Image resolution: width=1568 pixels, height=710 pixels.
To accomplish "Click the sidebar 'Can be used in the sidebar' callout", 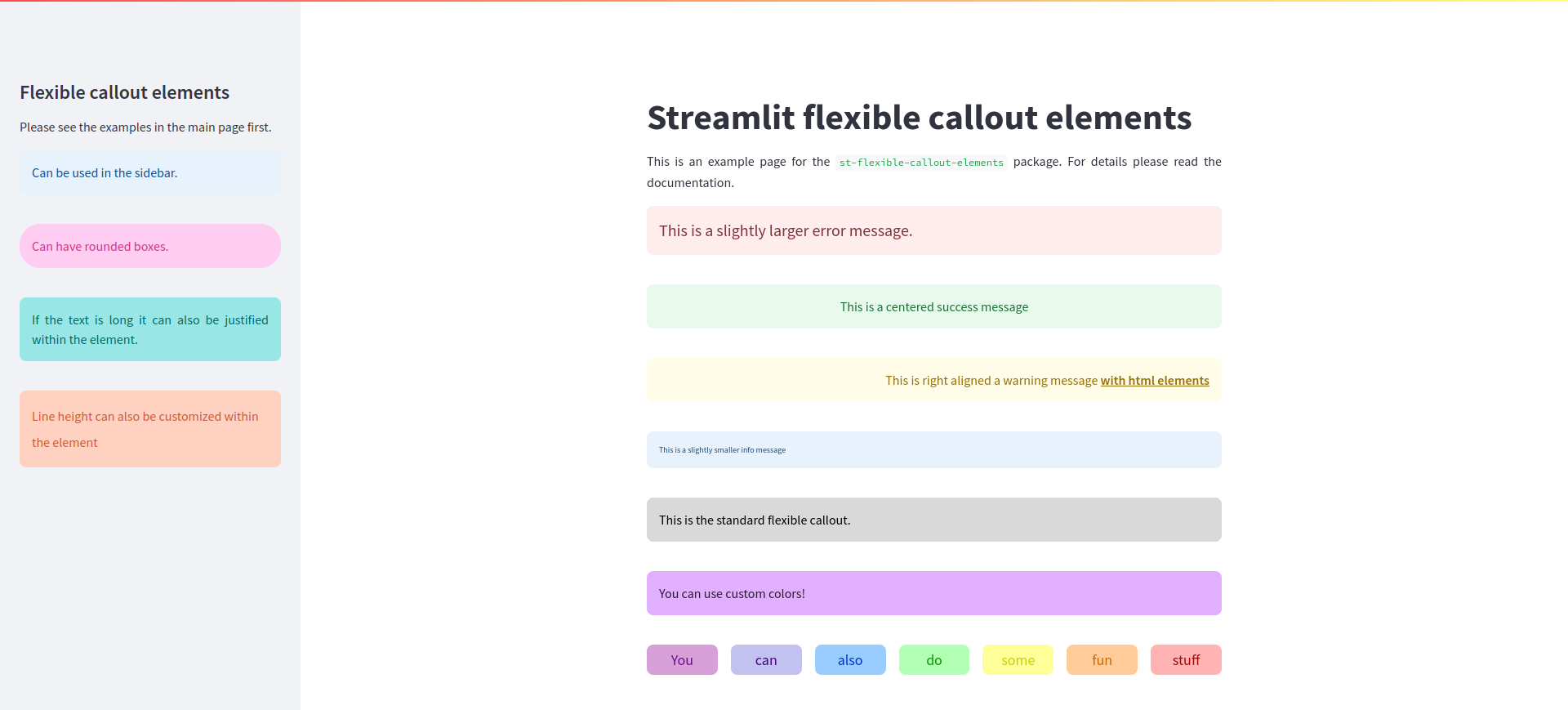I will click(149, 172).
